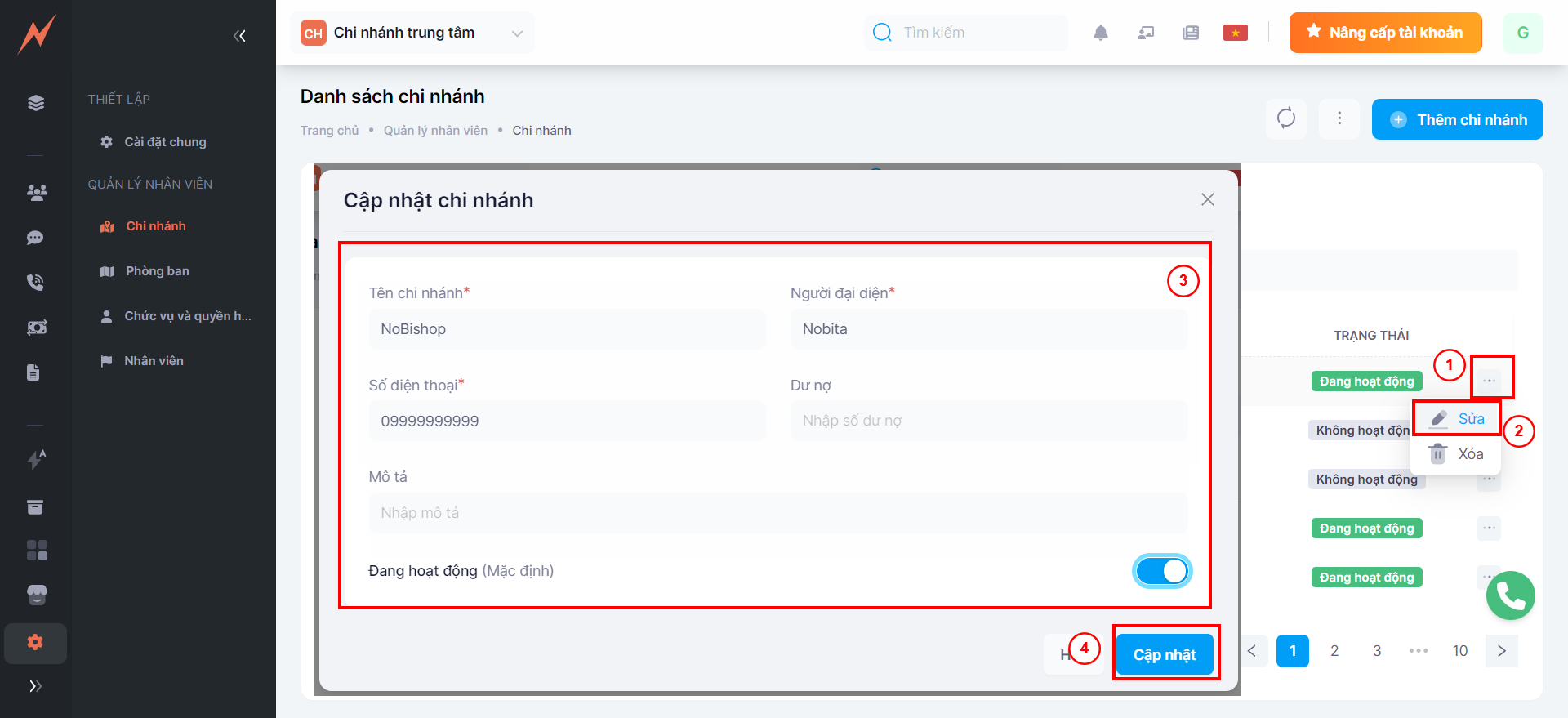1568x718 pixels.
Task: Click the notification bell icon
Action: [x=1101, y=33]
